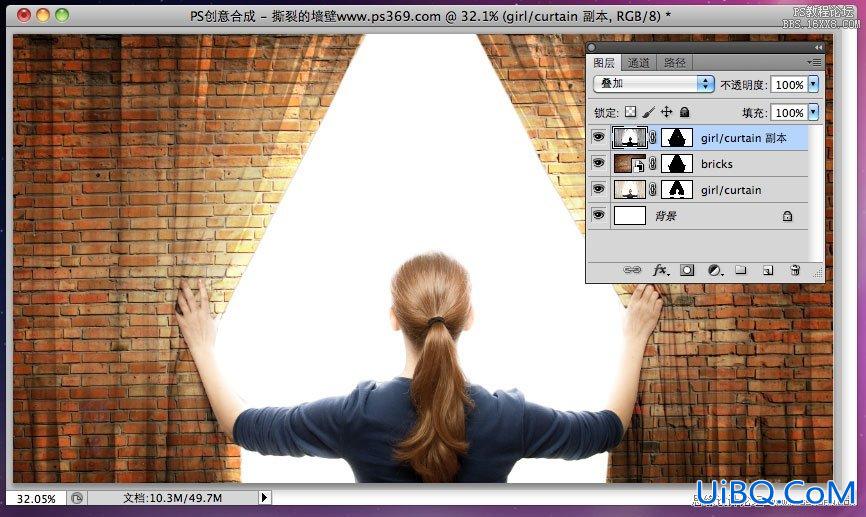The image size is (866, 517).
Task: Click the status bar document info icon
Action: tap(77, 498)
